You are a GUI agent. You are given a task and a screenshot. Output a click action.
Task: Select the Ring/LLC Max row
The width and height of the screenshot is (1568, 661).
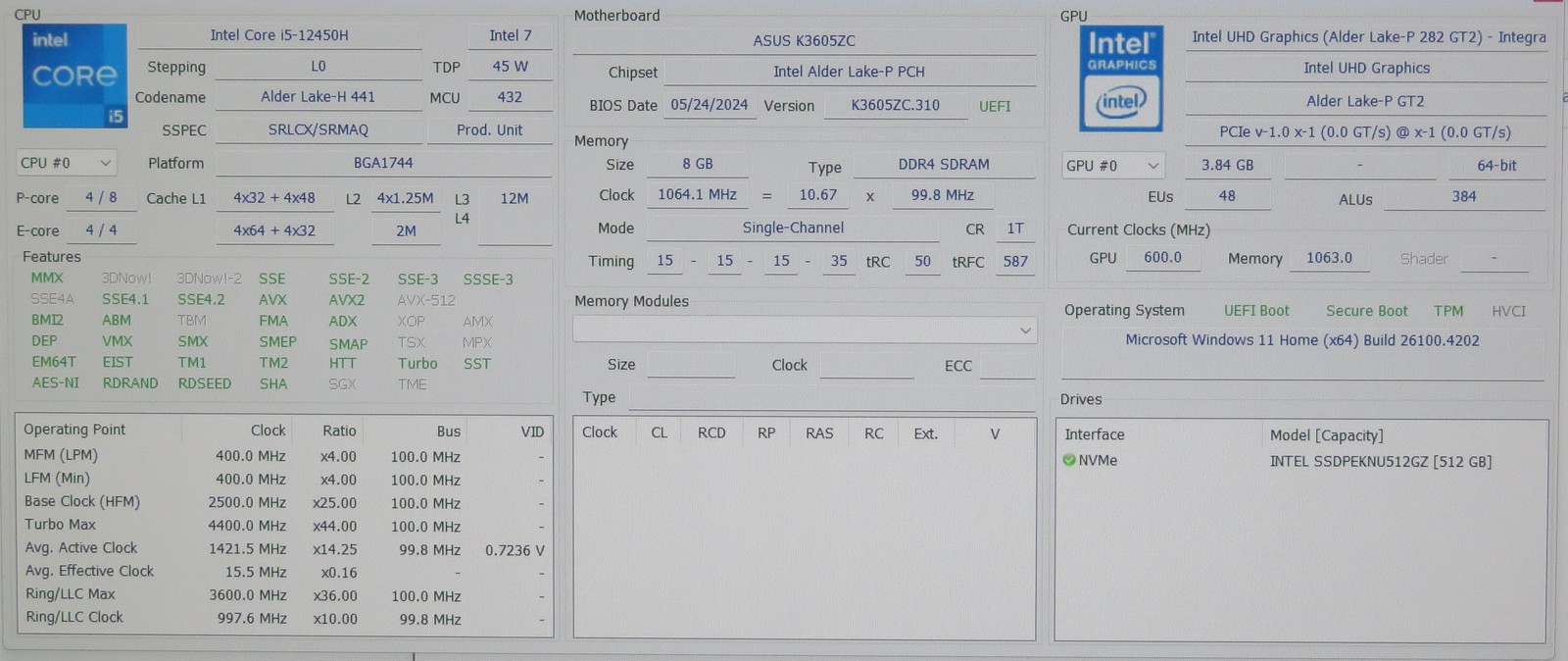(x=284, y=594)
